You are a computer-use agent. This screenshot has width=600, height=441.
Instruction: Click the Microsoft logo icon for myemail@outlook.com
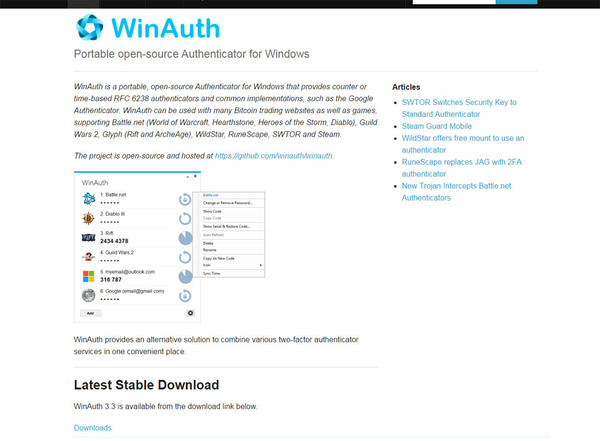[88, 276]
